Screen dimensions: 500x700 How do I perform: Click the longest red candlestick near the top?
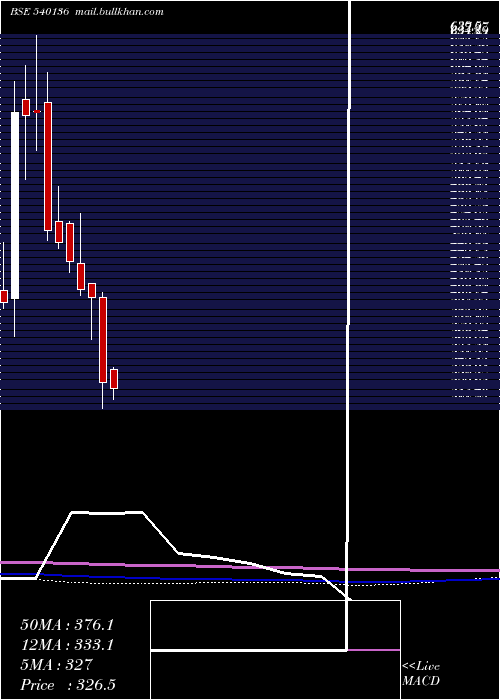pyautogui.click(x=48, y=167)
